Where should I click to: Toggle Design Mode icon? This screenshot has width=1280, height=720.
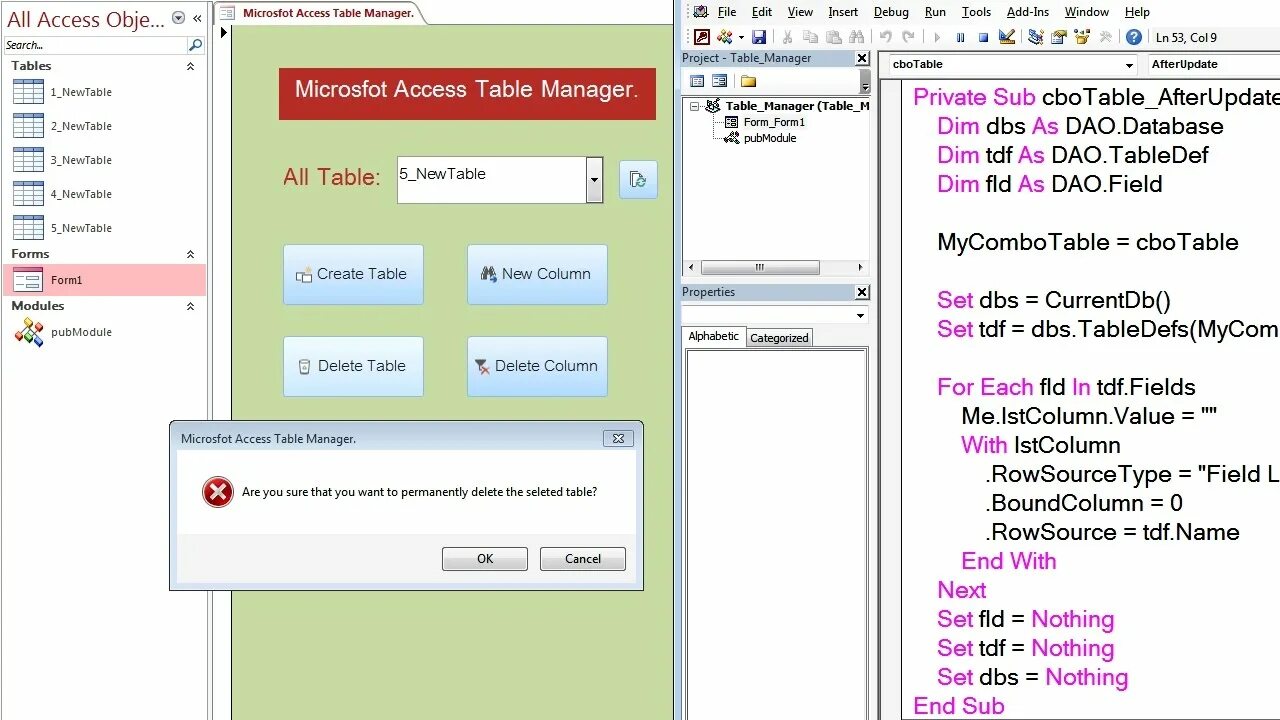click(1006, 37)
